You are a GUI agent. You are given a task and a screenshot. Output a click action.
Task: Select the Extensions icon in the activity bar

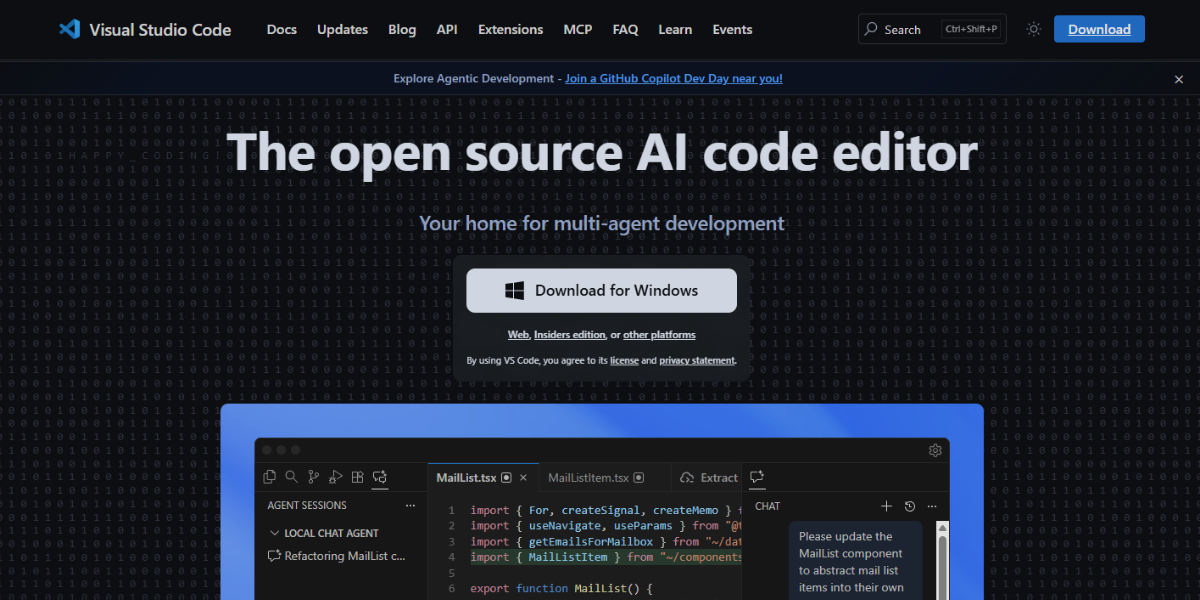[357, 477]
